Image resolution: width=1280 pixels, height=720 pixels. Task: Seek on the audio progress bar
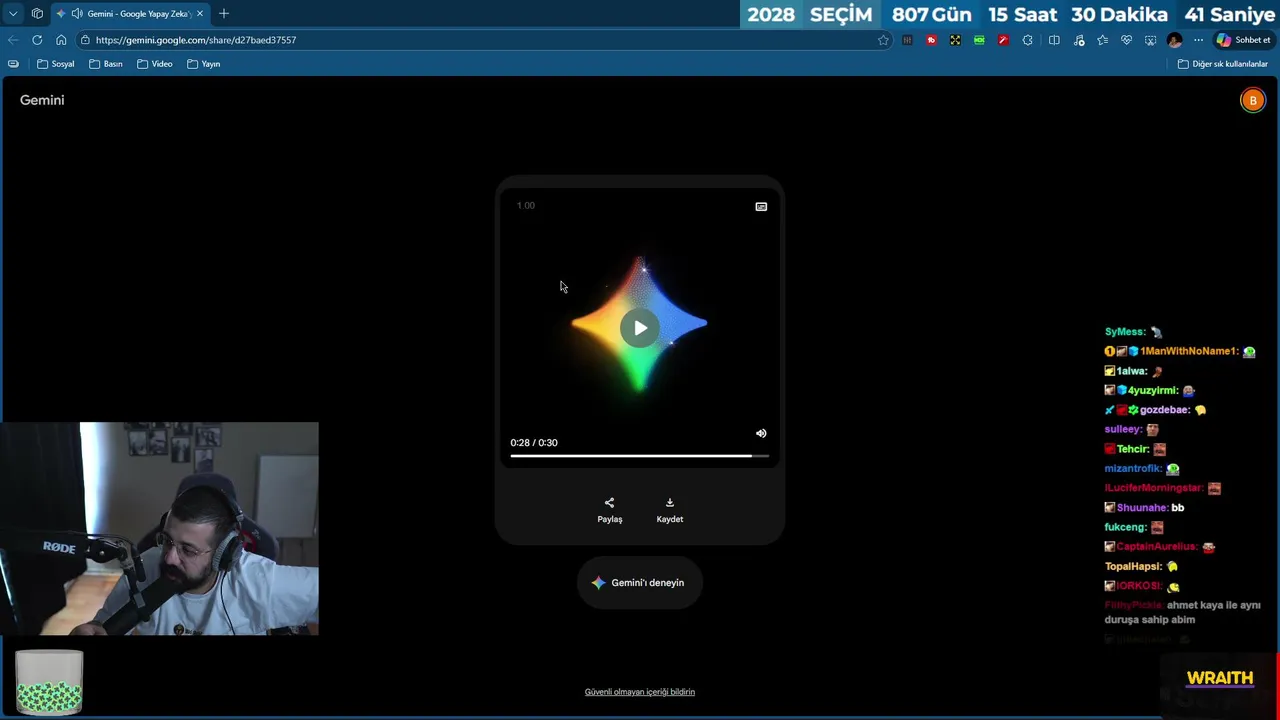[640, 456]
